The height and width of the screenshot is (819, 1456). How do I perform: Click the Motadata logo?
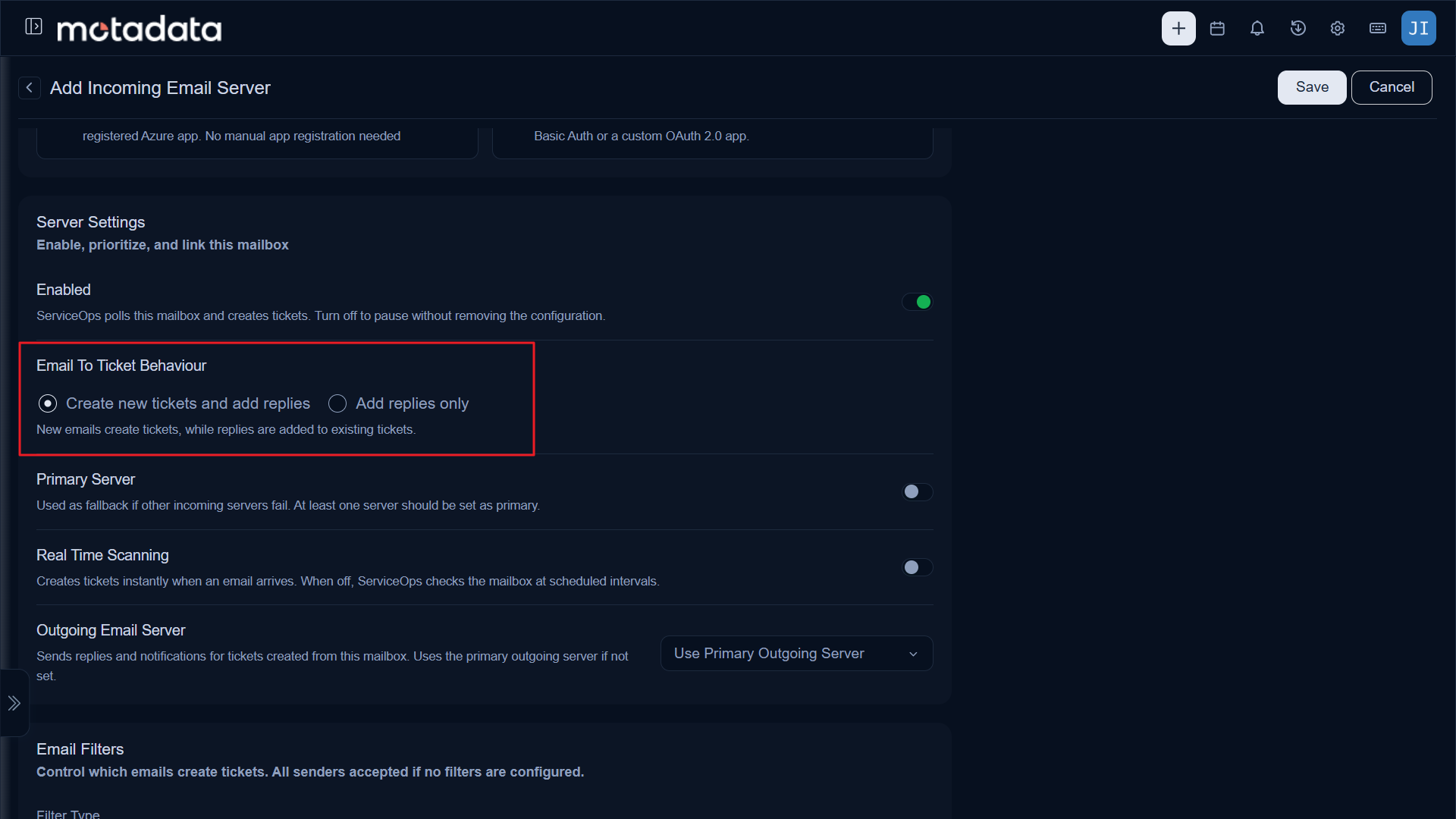[x=140, y=29]
